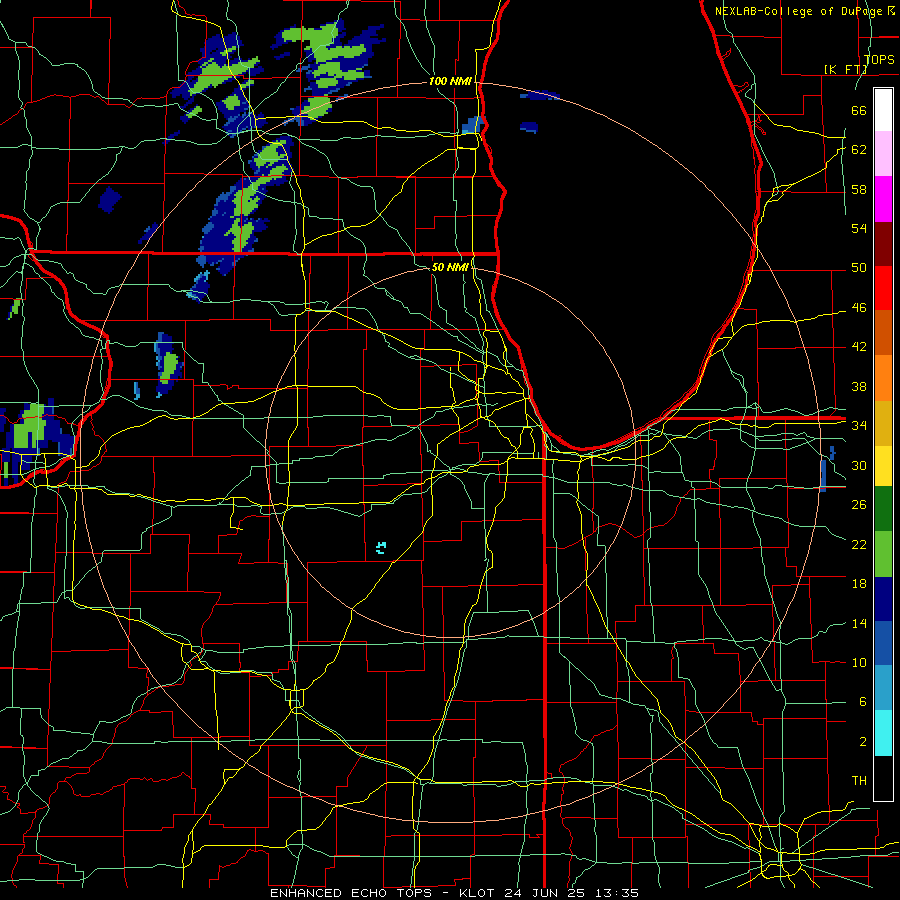Click the 62 scale label

(x=859, y=149)
